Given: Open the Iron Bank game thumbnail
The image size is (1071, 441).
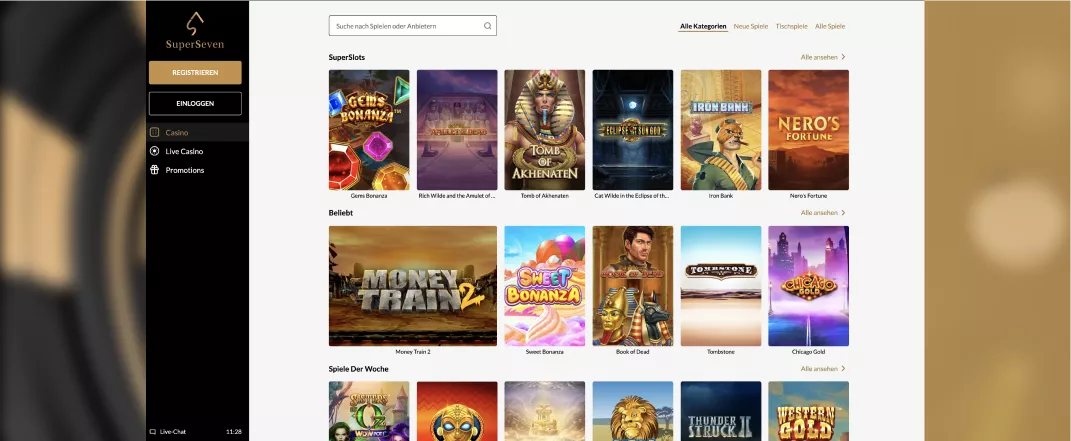Looking at the screenshot, I should (x=721, y=130).
